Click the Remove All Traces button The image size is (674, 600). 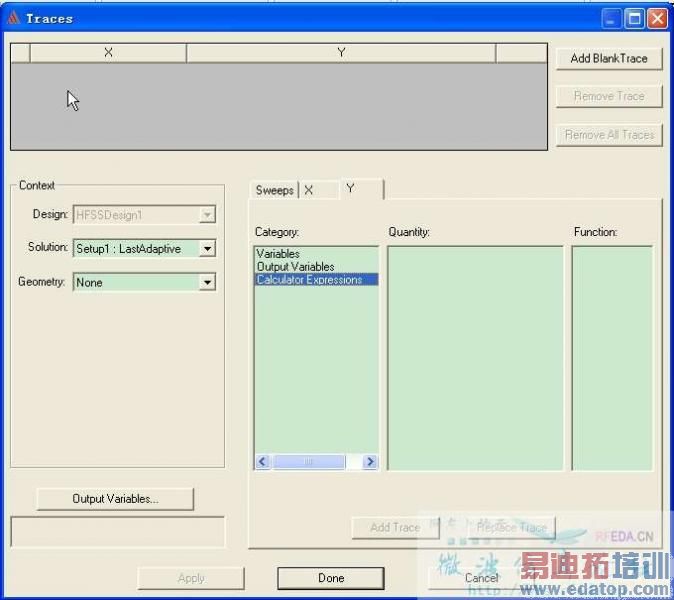coord(609,135)
